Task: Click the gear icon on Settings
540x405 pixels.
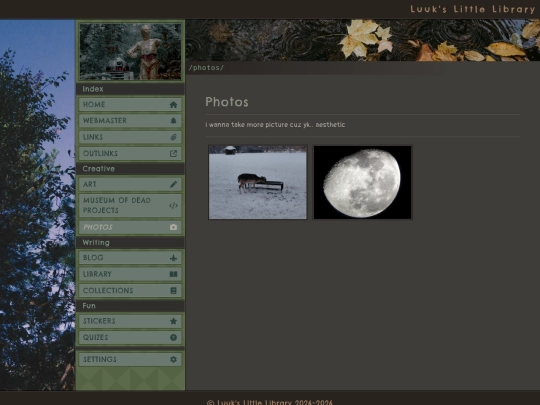Action: click(x=173, y=359)
